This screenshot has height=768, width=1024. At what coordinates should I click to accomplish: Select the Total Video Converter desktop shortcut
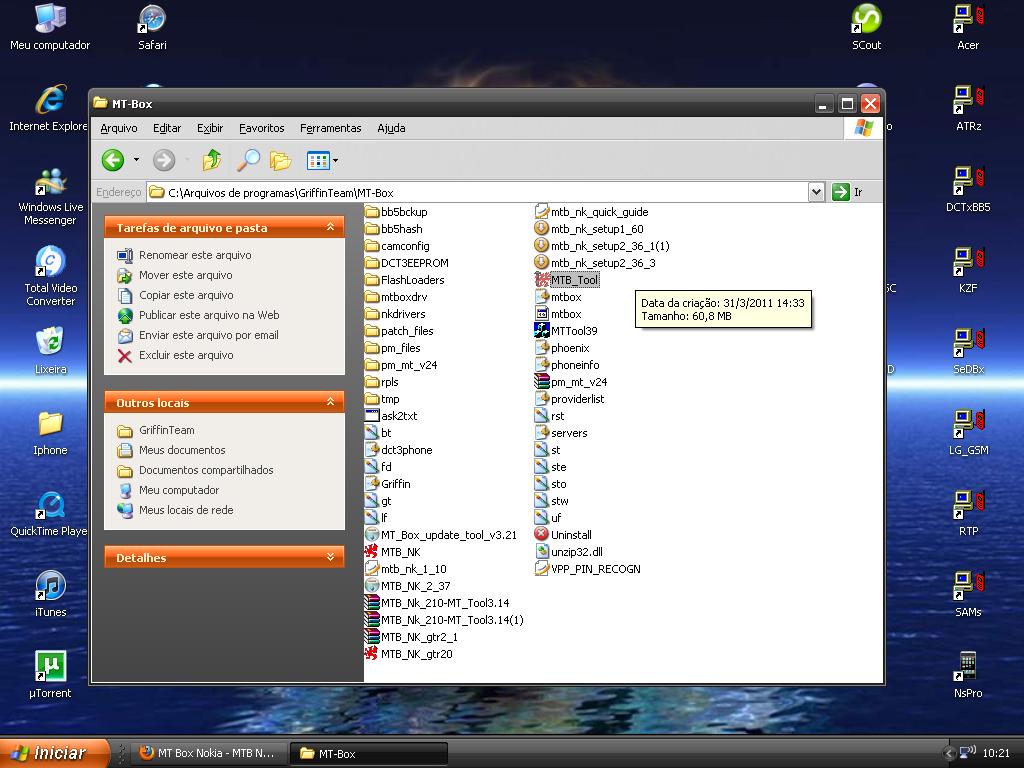(x=50, y=276)
